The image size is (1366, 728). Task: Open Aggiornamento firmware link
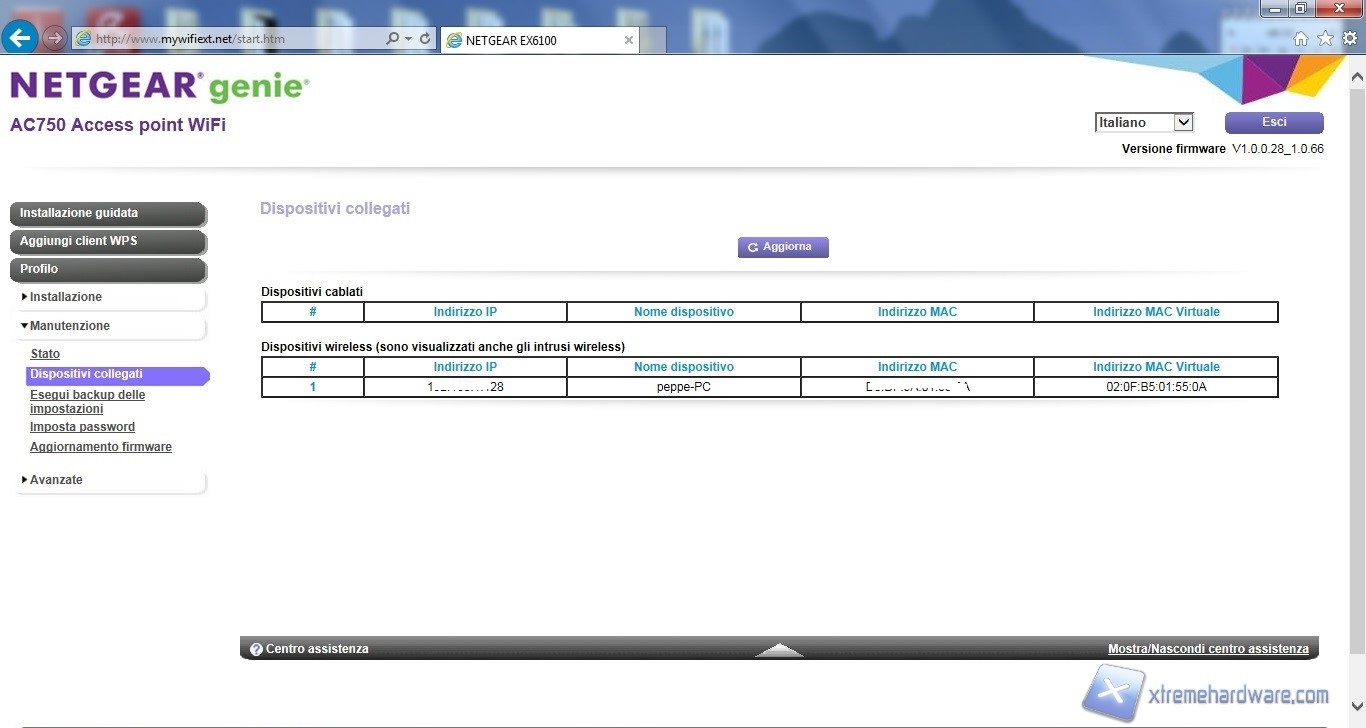(101, 447)
